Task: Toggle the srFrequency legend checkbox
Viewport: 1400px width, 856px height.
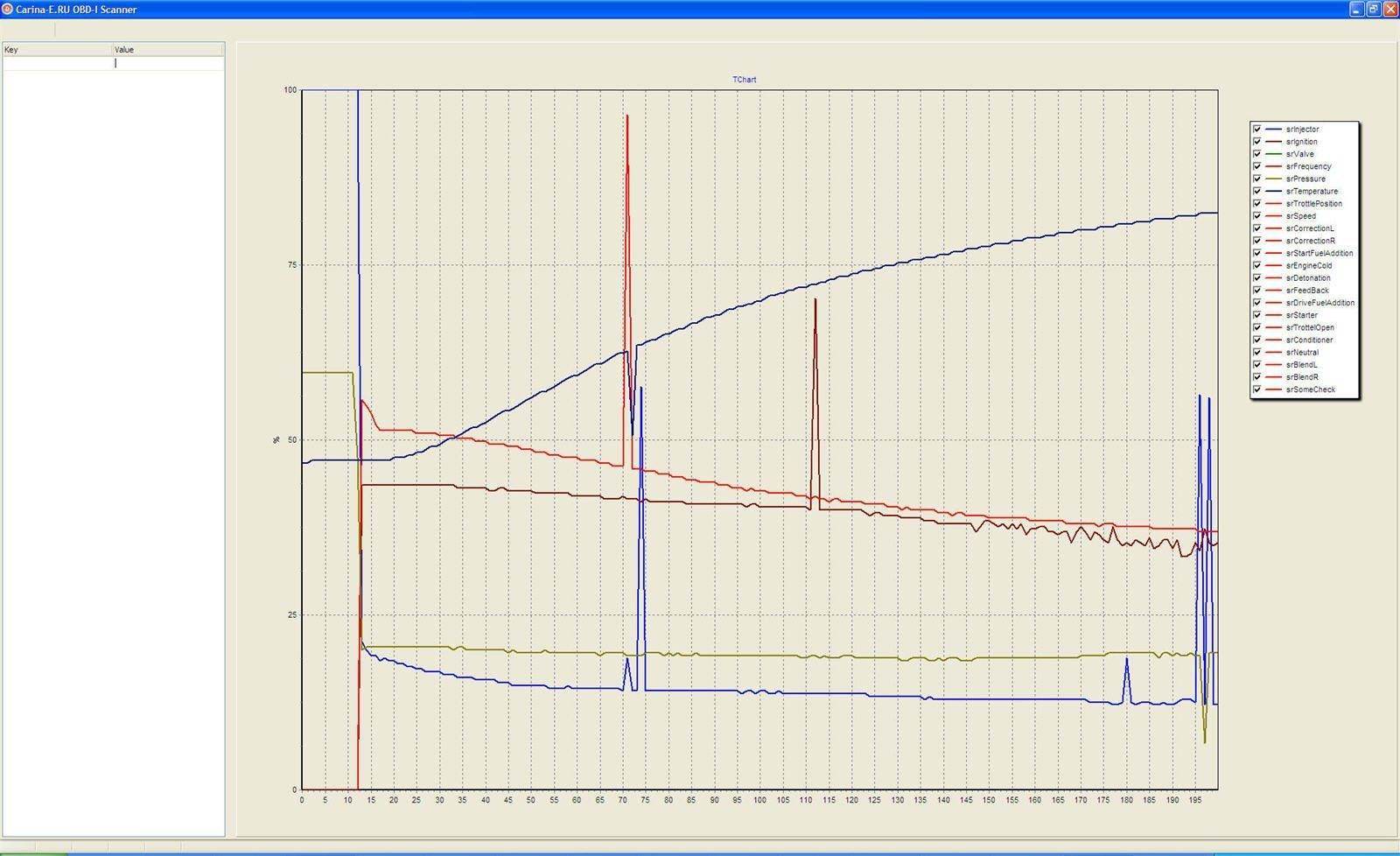Action: click(x=1257, y=166)
